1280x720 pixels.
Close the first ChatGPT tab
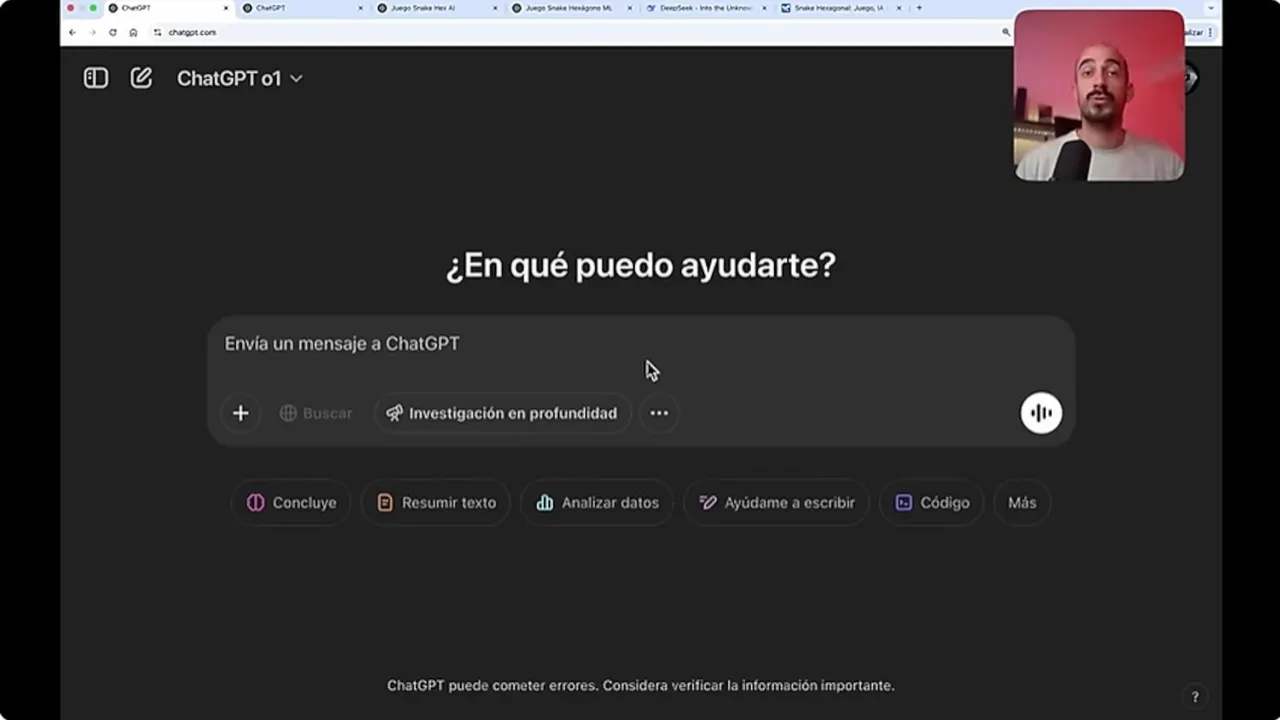226,8
